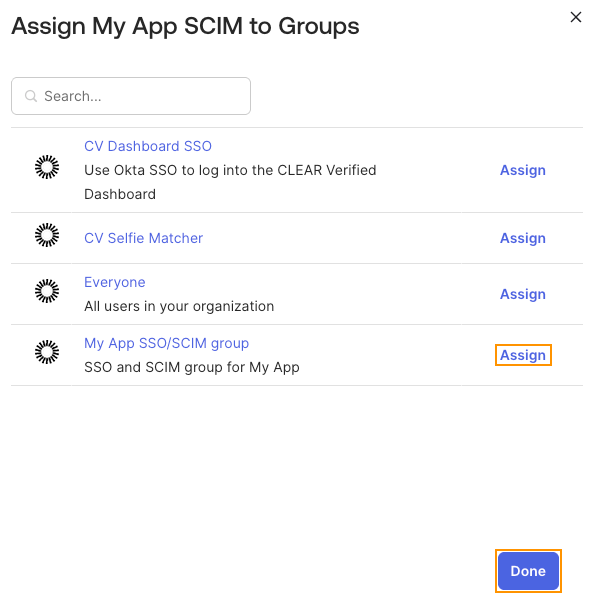This screenshot has height=607, width=591.
Task: Assign the Everyone group
Action: coord(523,294)
